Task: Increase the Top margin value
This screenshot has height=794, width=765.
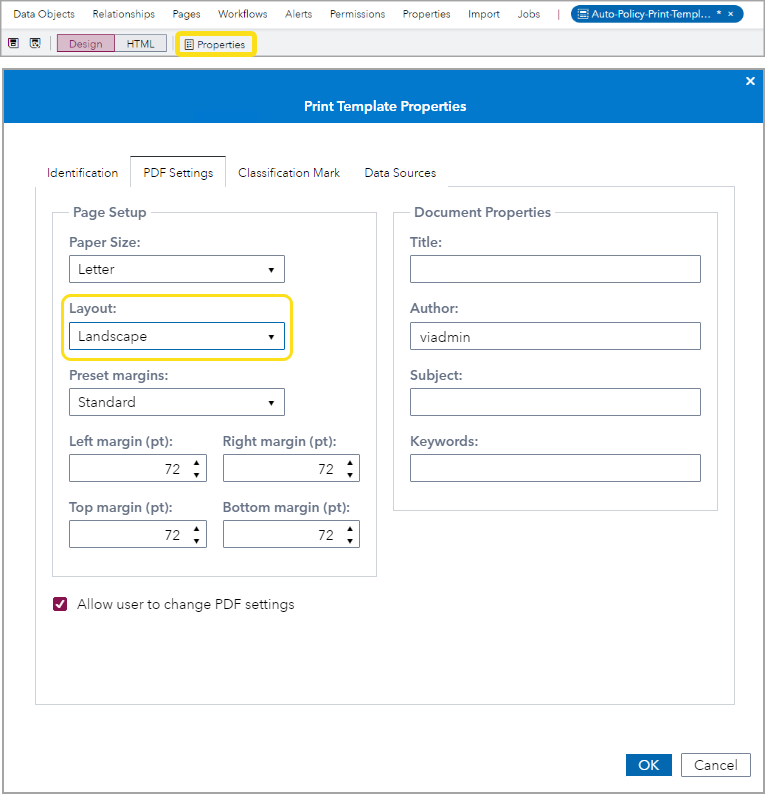Action: 197,528
